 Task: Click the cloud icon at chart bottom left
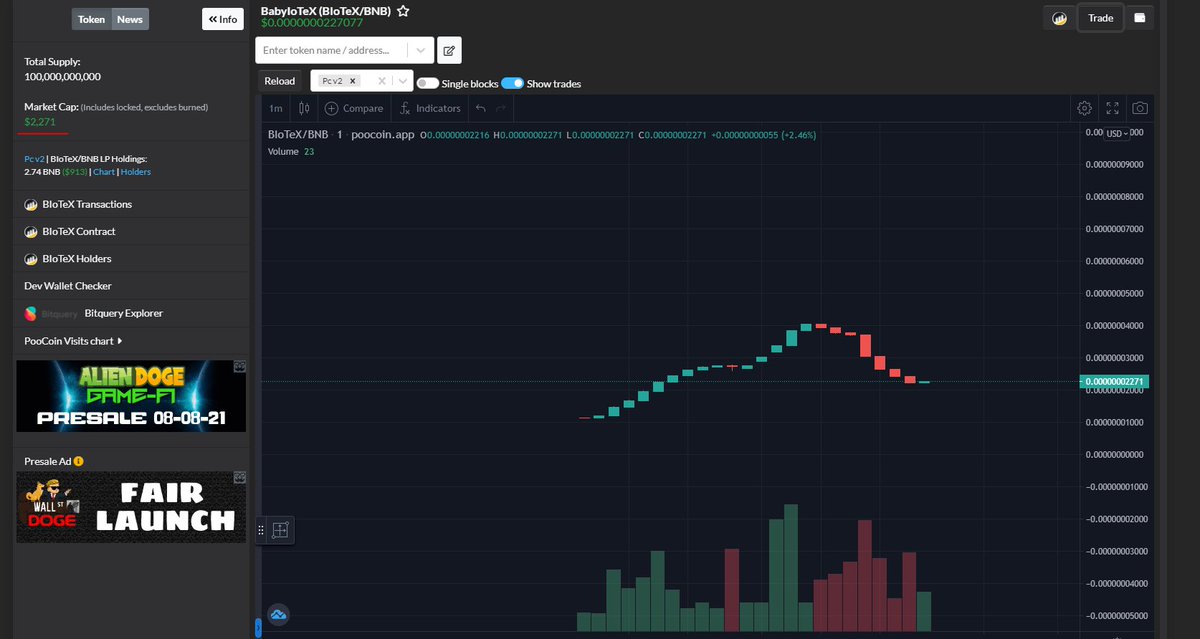point(279,613)
